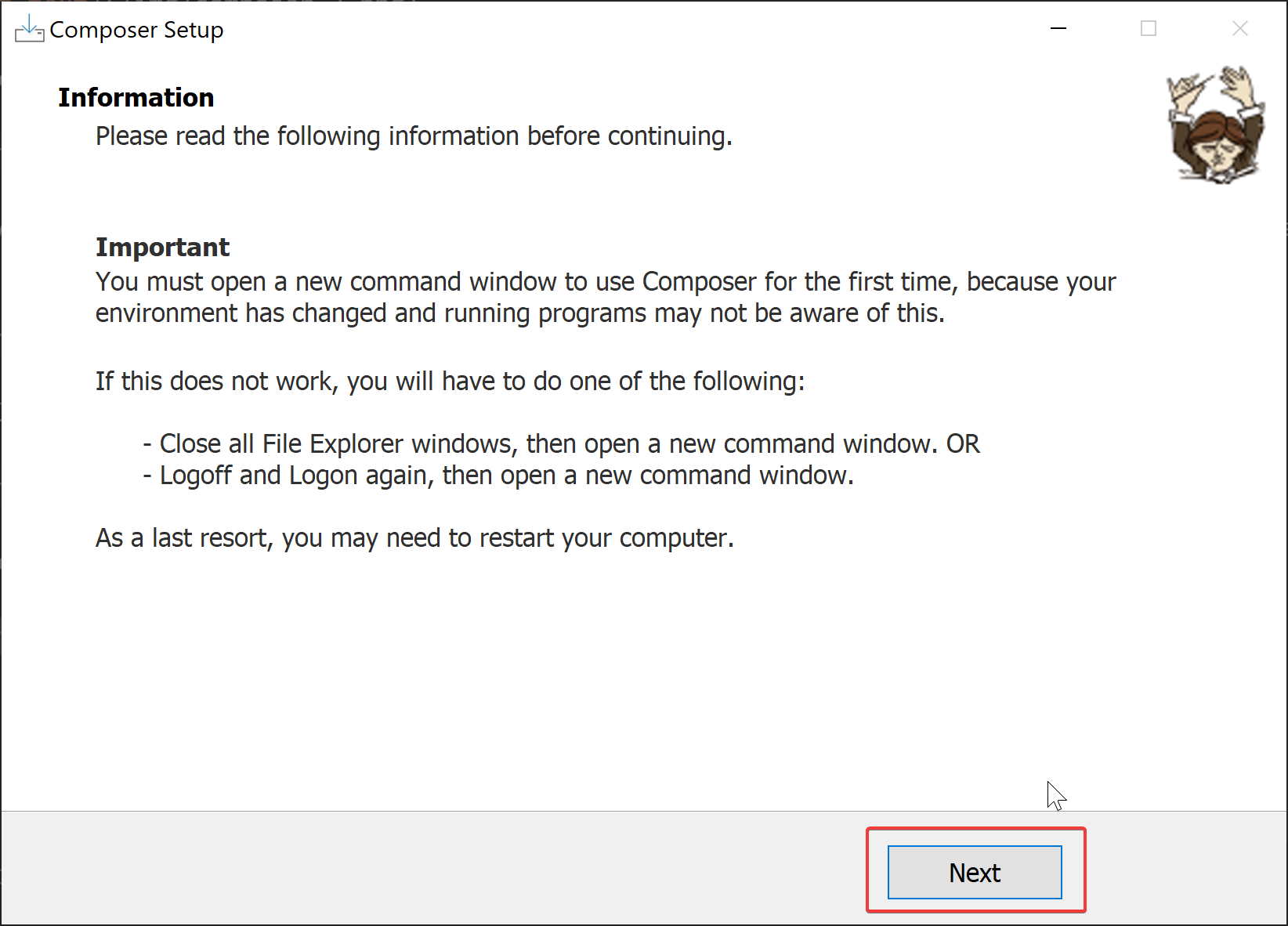Click the "As a last resort" sentence
Screen dimensions: 1288x926
(414, 538)
